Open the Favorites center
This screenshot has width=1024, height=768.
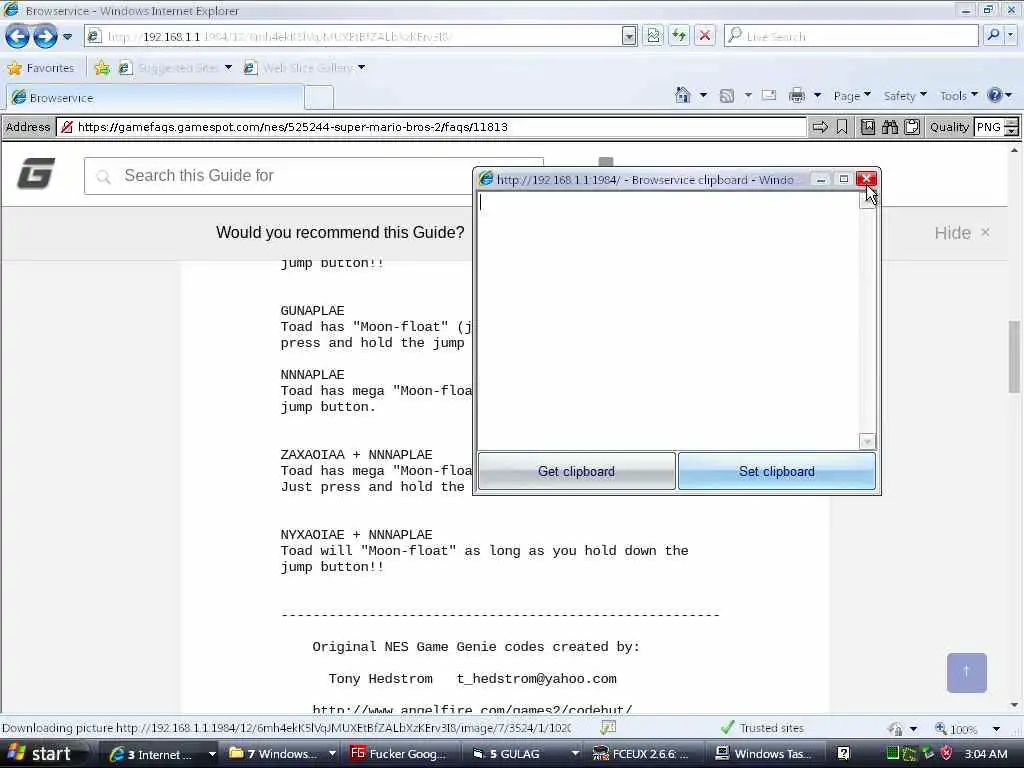40,68
